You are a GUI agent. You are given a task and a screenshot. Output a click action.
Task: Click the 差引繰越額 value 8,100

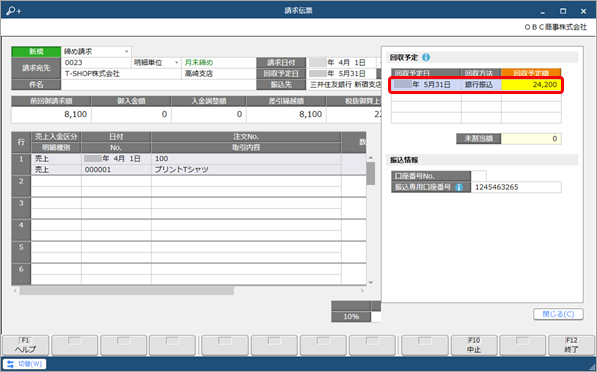click(x=286, y=114)
